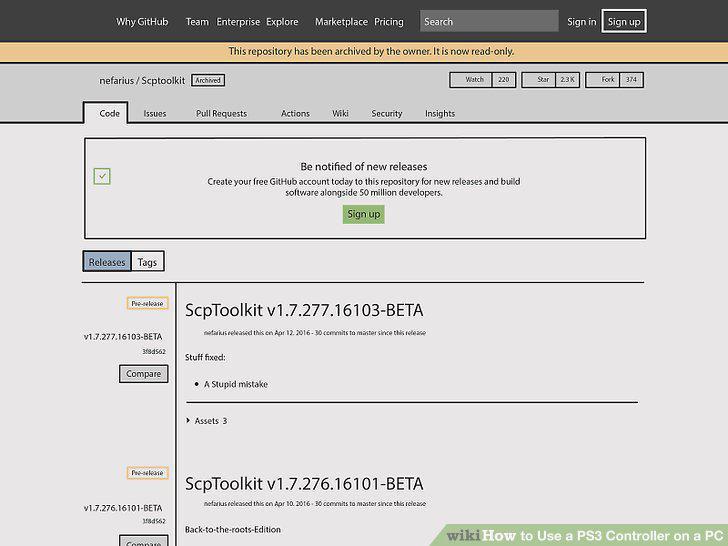This screenshot has width=728, height=546.
Task: Click the 'A Stupid mistake' bullet
Action: point(236,384)
